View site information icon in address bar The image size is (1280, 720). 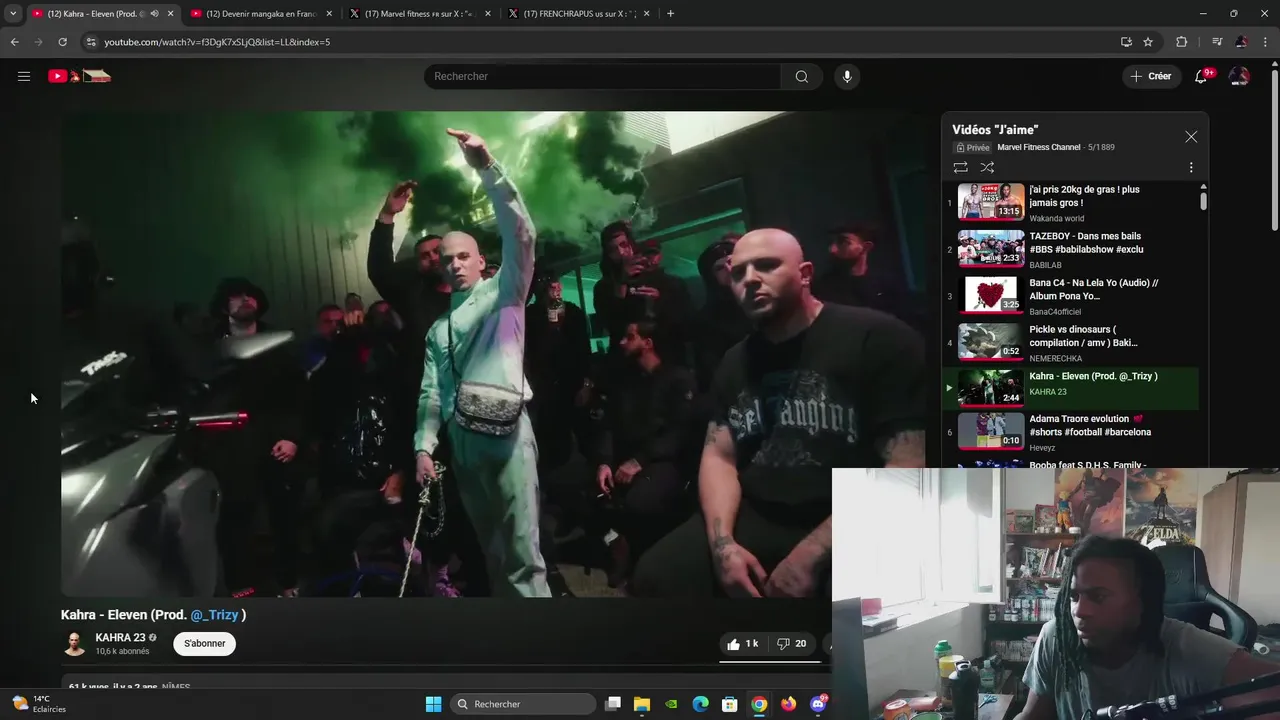coord(91,42)
